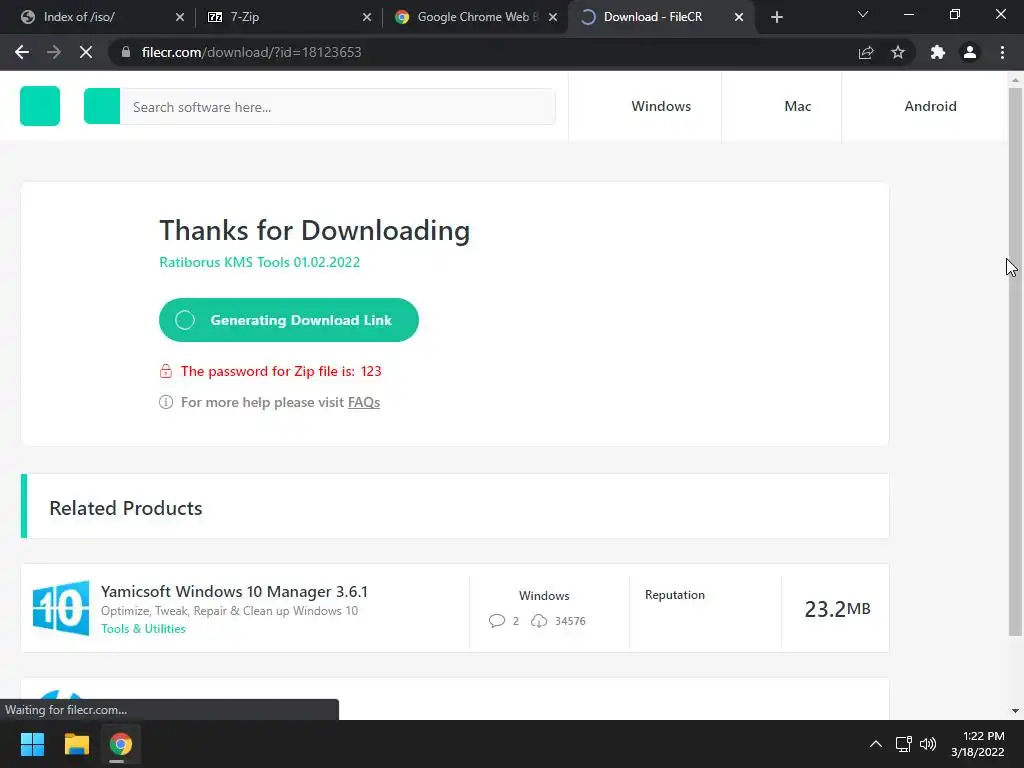Open the Chrome three-dot menu
The height and width of the screenshot is (768, 1024).
tap(1002, 52)
